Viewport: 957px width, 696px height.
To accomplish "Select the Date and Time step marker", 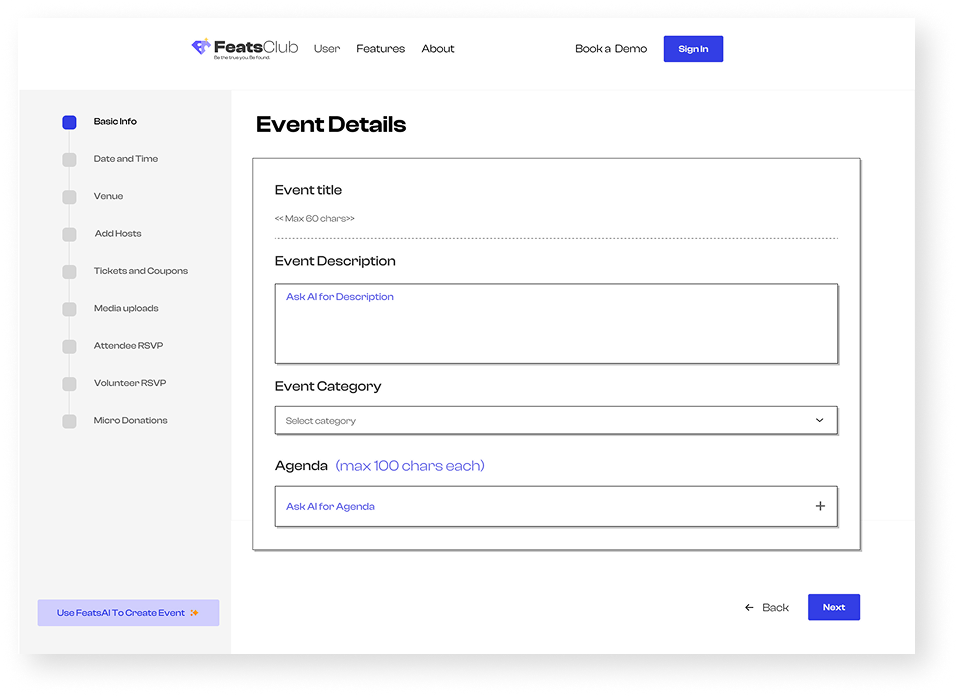I will 69,159.
